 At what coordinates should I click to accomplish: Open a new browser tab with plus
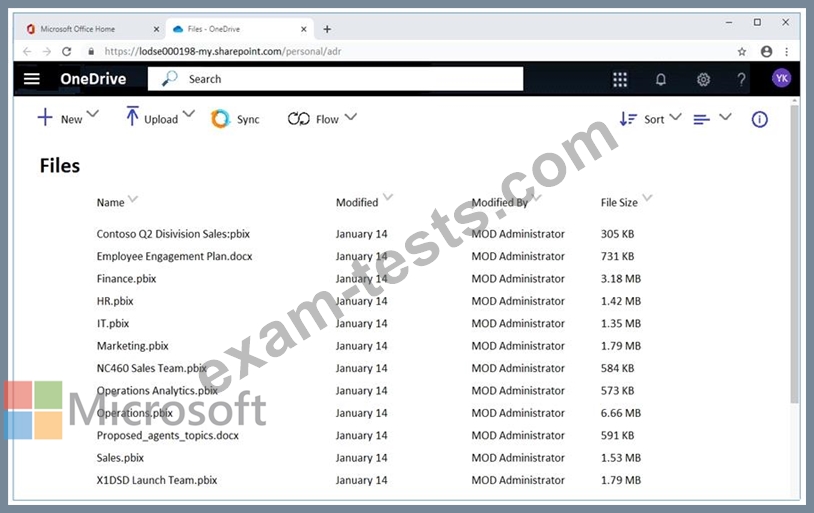click(327, 29)
